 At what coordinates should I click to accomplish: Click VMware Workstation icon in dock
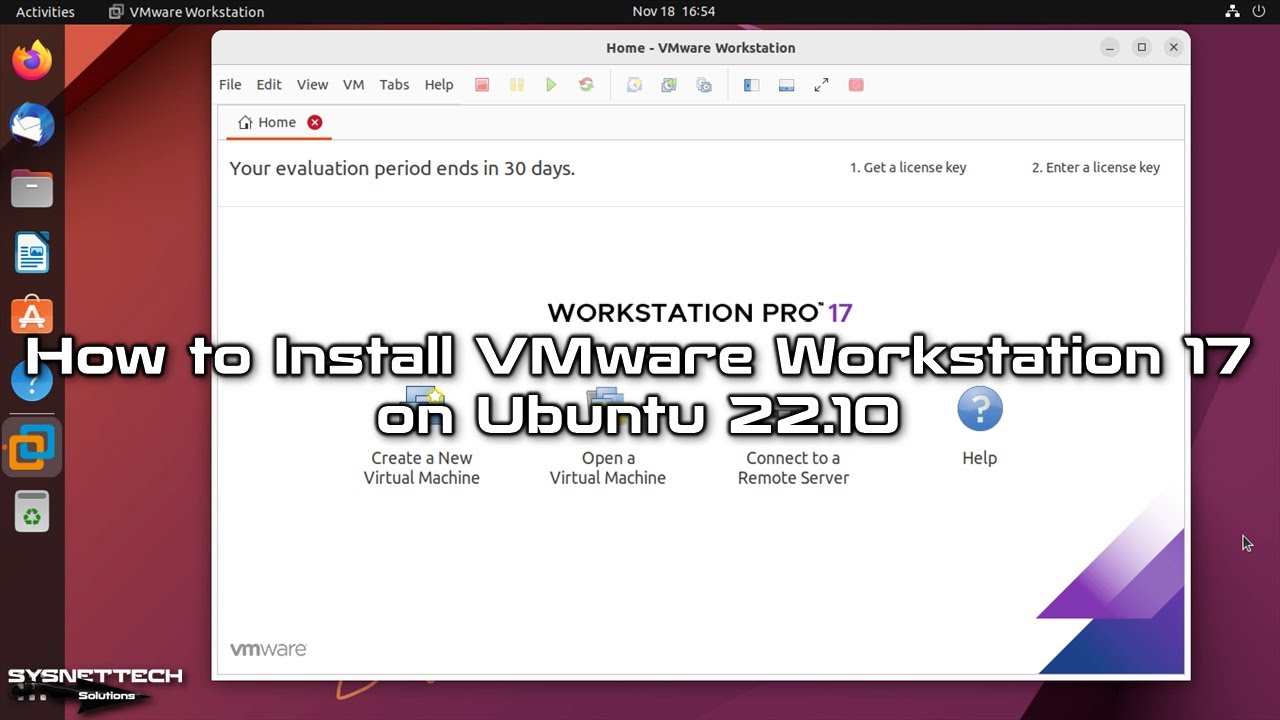tap(32, 446)
